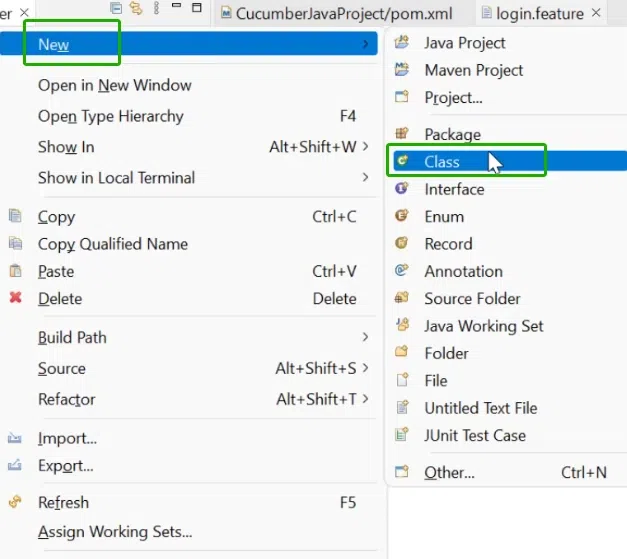Screen dimensions: 627x559
Task: Open the Refactor submenu arrow
Action: pyautogui.click(x=366, y=399)
